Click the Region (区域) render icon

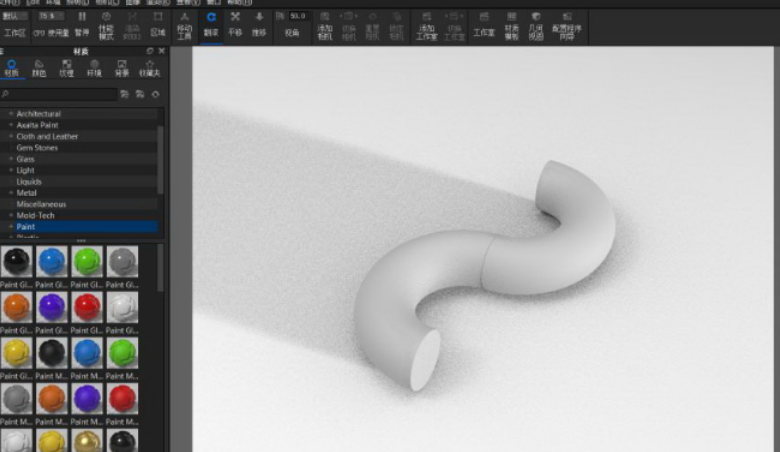[158, 23]
